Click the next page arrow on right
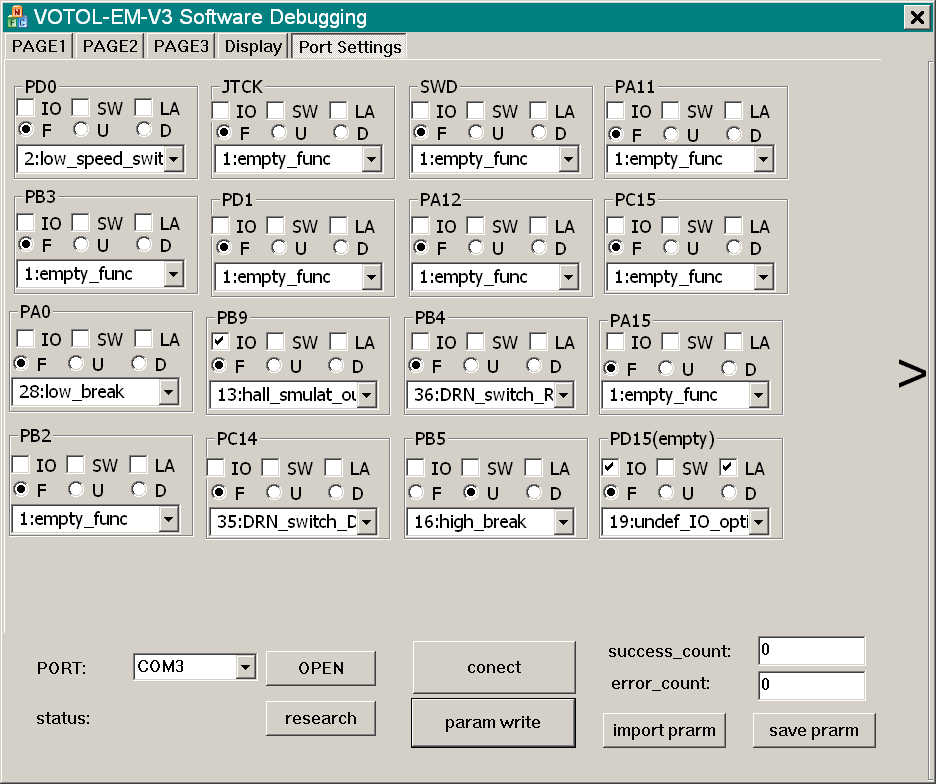936x784 pixels. coord(912,374)
